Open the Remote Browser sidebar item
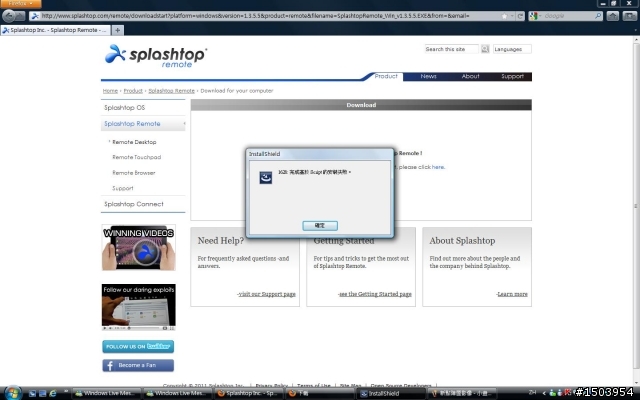Screen dimensions: 640x400 point(134,173)
